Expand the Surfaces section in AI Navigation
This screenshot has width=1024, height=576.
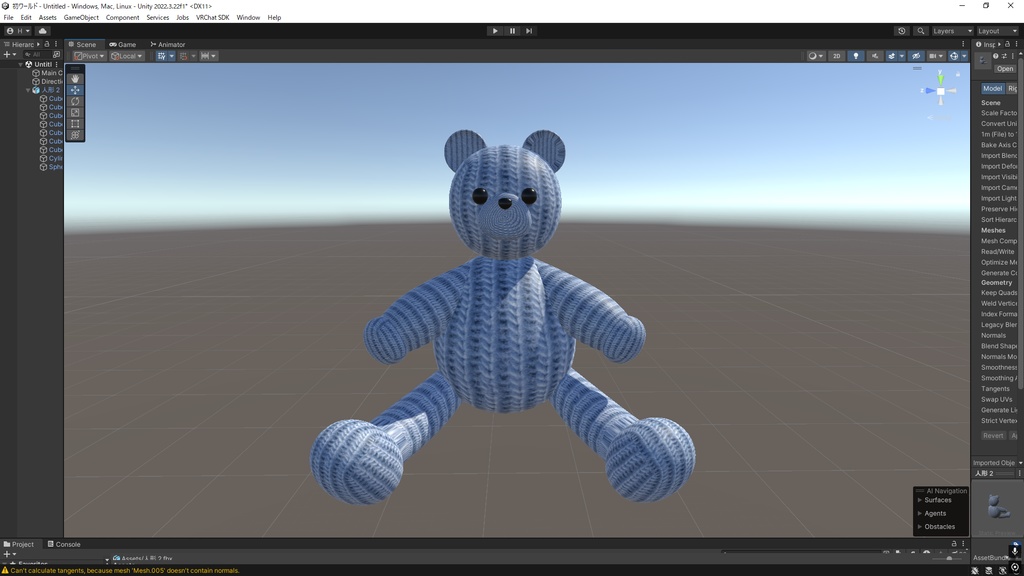point(920,500)
